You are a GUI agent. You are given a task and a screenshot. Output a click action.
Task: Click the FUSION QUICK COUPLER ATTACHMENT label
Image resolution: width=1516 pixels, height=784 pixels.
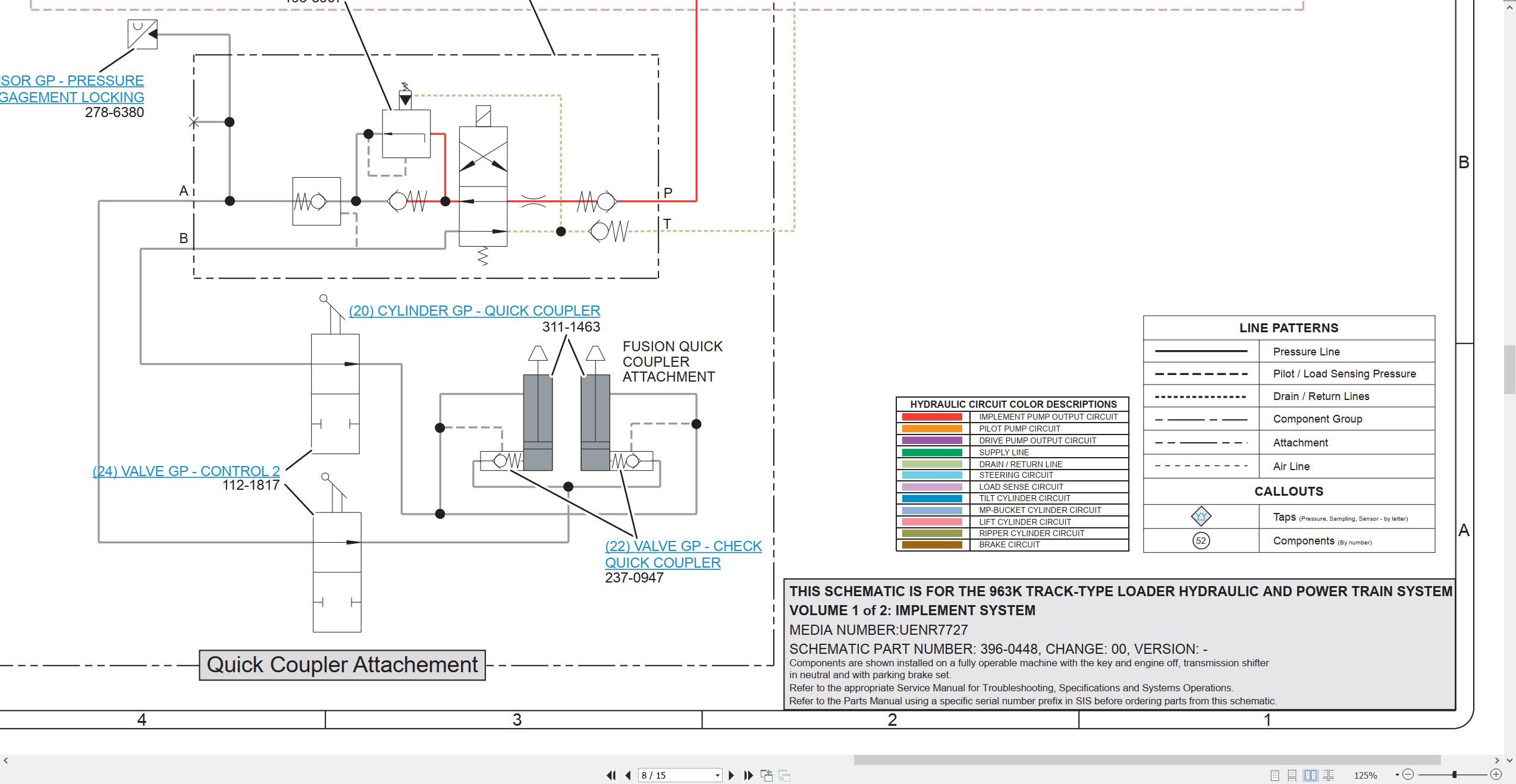pyautogui.click(x=672, y=361)
